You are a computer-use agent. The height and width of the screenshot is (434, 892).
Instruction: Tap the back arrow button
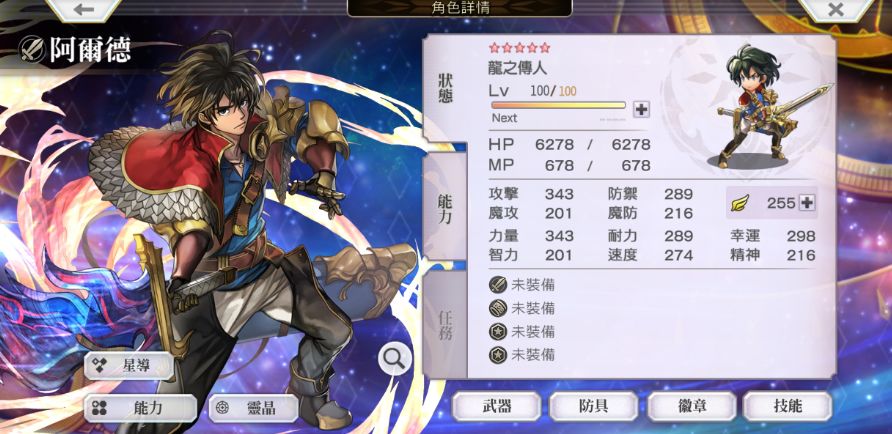point(84,9)
